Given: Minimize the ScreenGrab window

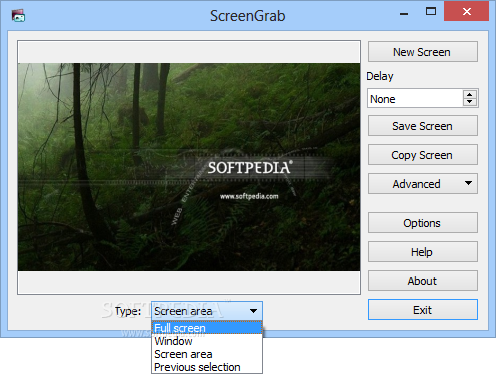Looking at the screenshot, I should click(404, 13).
